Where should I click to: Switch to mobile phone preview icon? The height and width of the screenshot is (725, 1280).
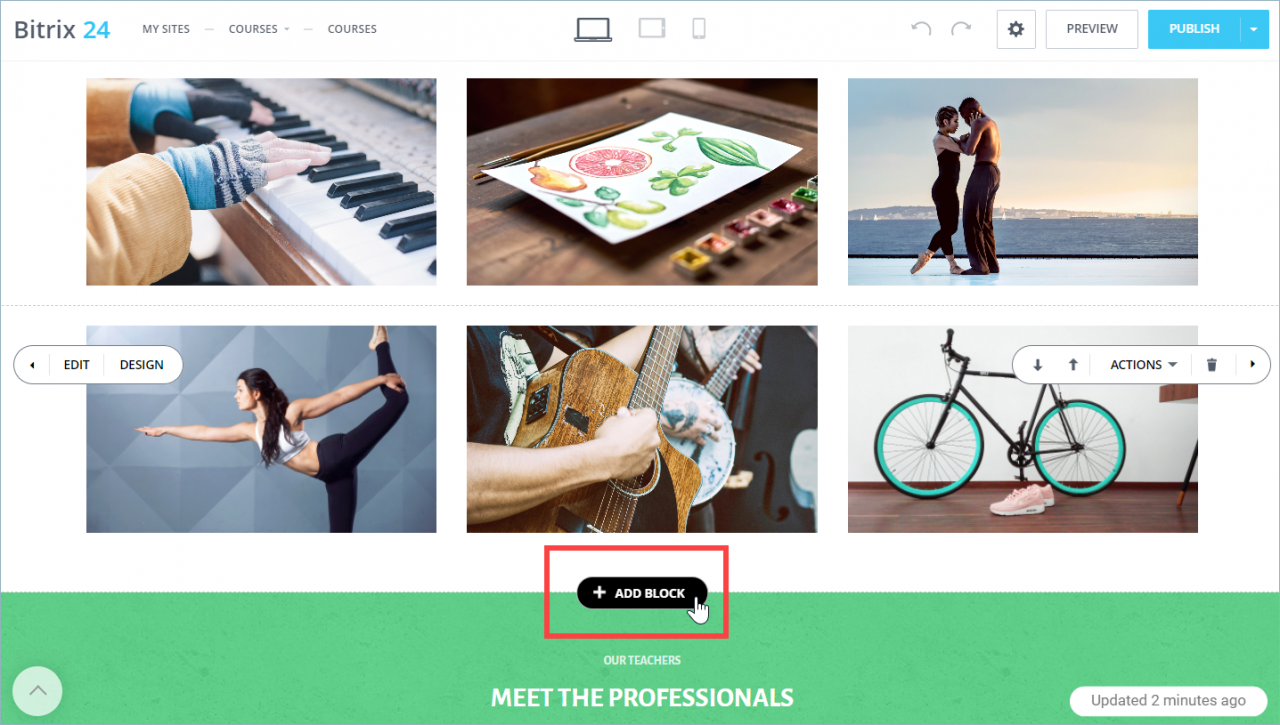699,28
